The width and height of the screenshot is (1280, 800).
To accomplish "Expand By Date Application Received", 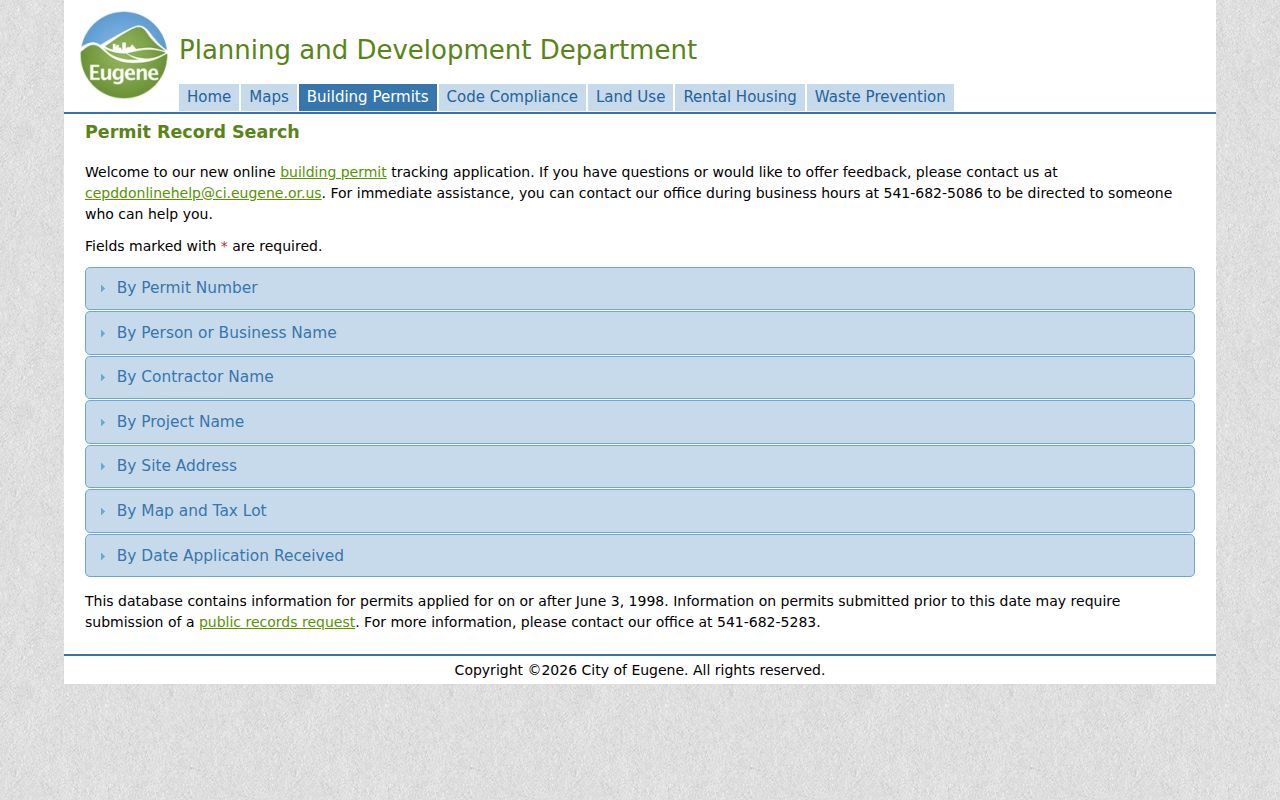I will [640, 556].
